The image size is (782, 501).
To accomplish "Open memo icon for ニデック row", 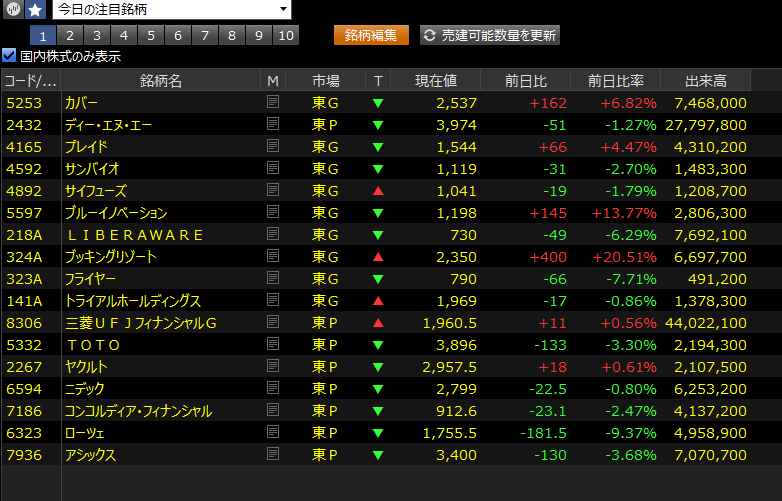I will 273,388.
